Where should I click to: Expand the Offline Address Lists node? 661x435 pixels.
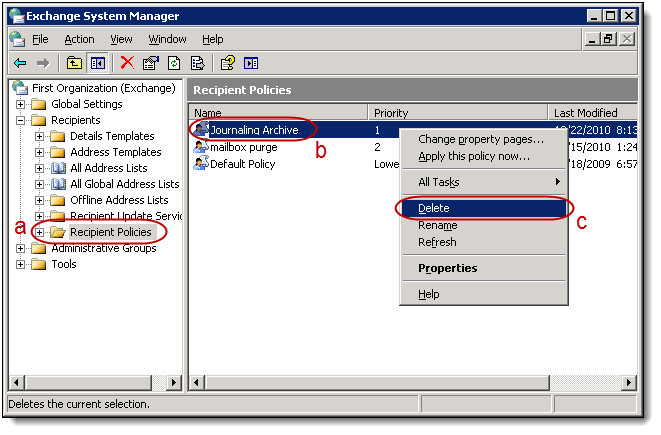39,200
